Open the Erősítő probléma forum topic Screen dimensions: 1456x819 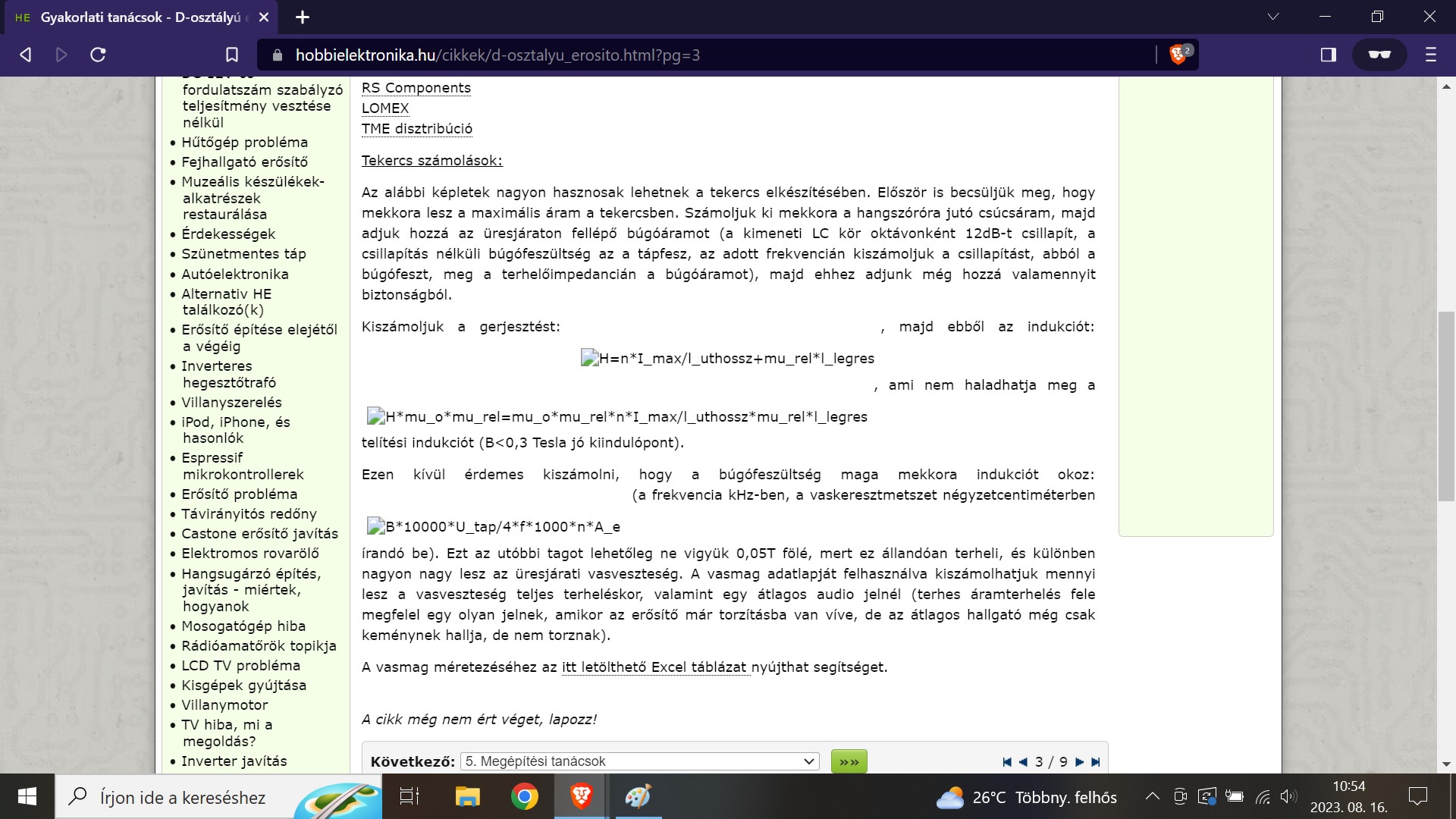239,494
